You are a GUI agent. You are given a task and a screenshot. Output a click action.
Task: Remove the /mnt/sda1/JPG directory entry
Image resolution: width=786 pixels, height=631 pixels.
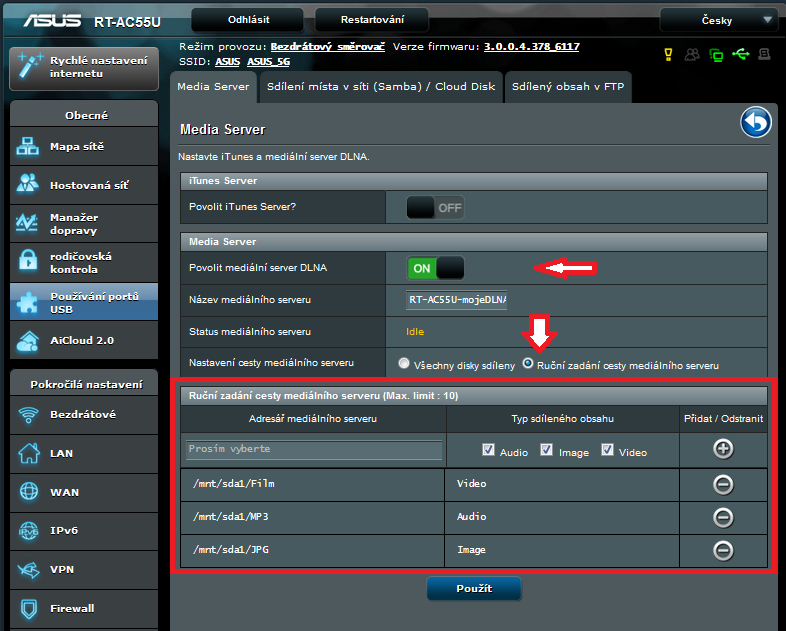tap(723, 550)
